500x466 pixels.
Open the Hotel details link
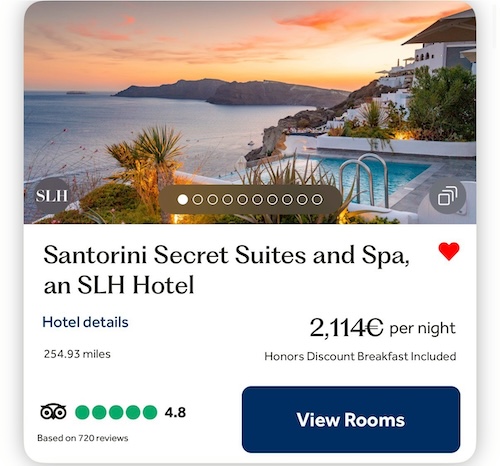85,322
